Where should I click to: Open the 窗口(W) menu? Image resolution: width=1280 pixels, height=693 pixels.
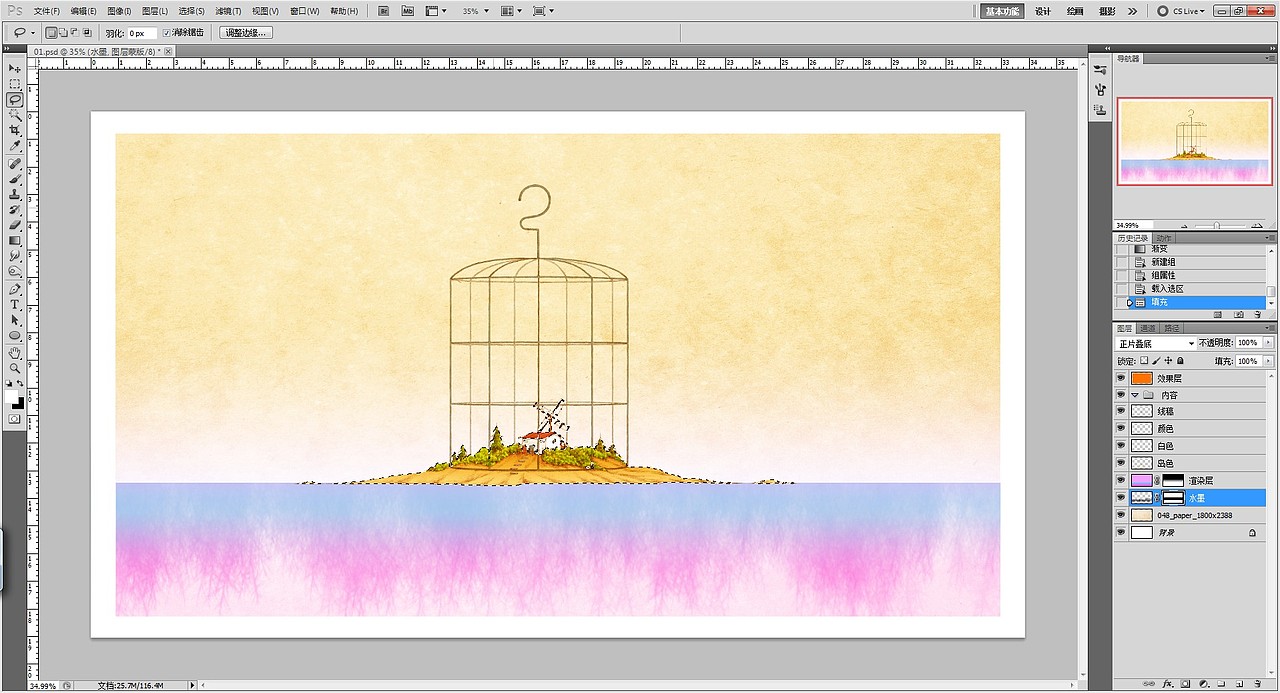(304, 11)
